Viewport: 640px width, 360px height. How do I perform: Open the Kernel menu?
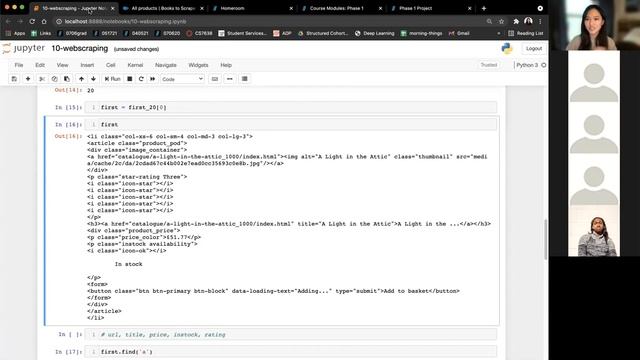coord(135,65)
